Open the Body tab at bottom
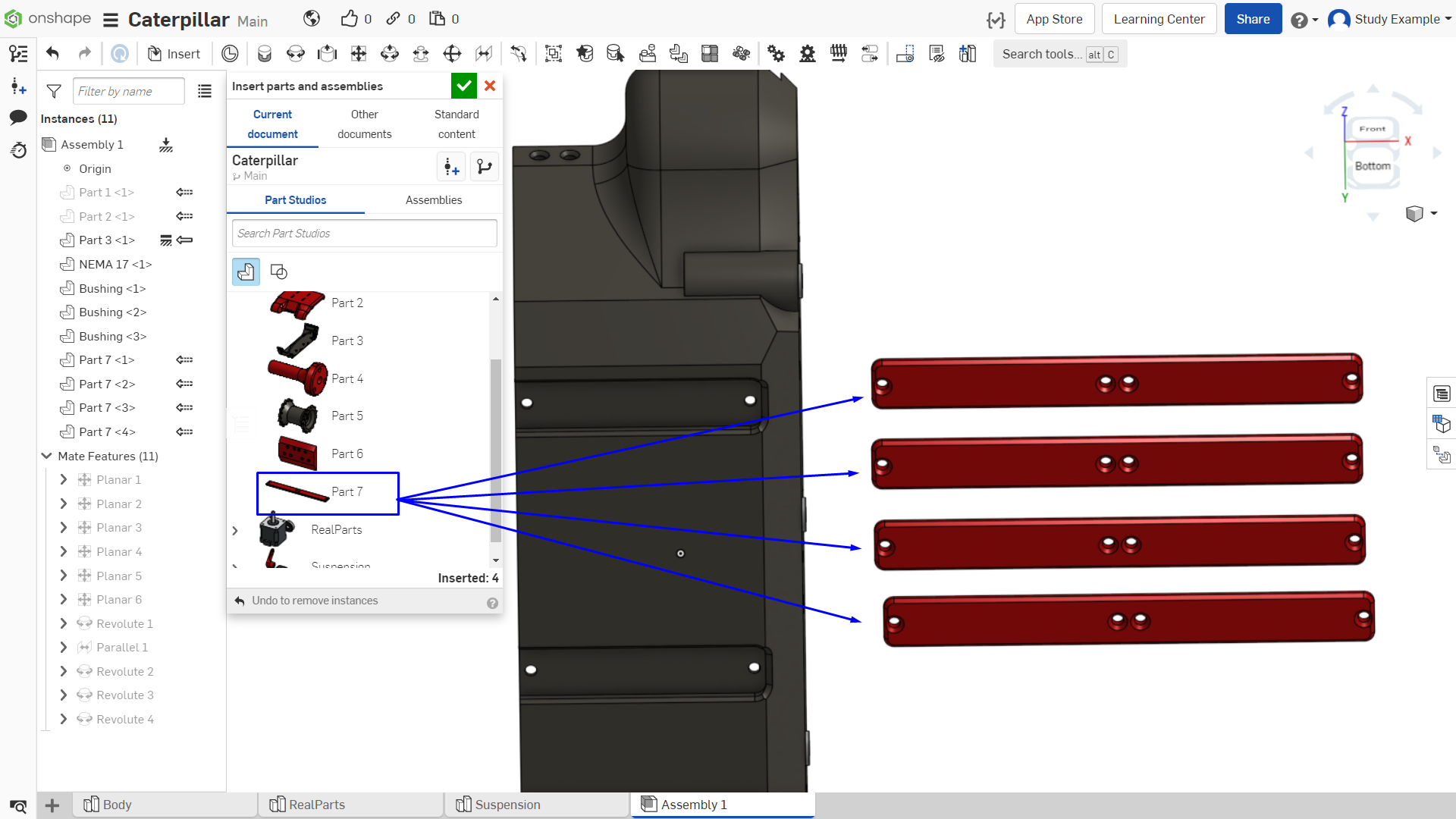The image size is (1456, 819). 165,805
